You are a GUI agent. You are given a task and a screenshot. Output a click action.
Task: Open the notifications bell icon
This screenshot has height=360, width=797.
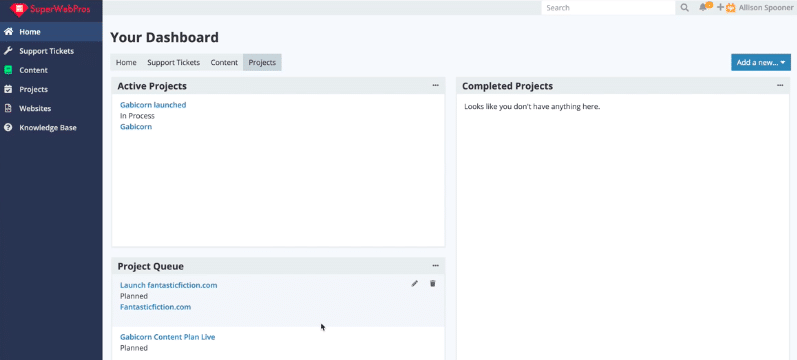[x=703, y=8]
